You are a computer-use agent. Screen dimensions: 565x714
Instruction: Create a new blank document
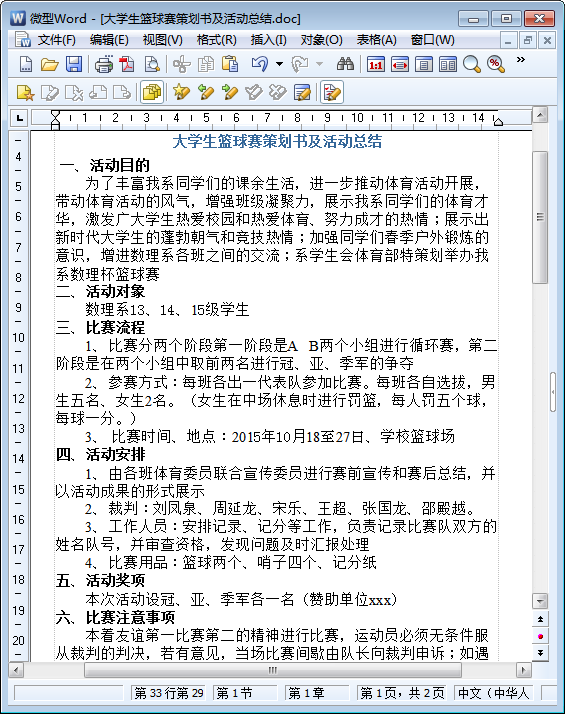25,64
